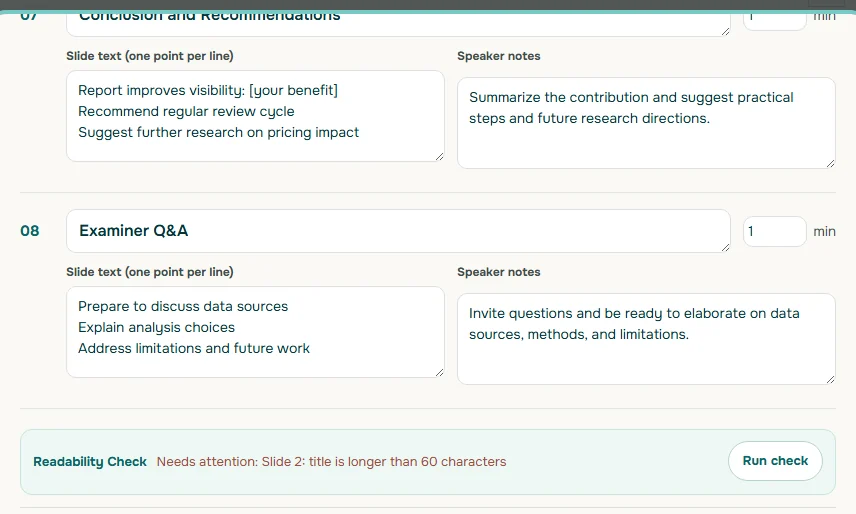Click the Run check button
This screenshot has width=856, height=514.
775,461
